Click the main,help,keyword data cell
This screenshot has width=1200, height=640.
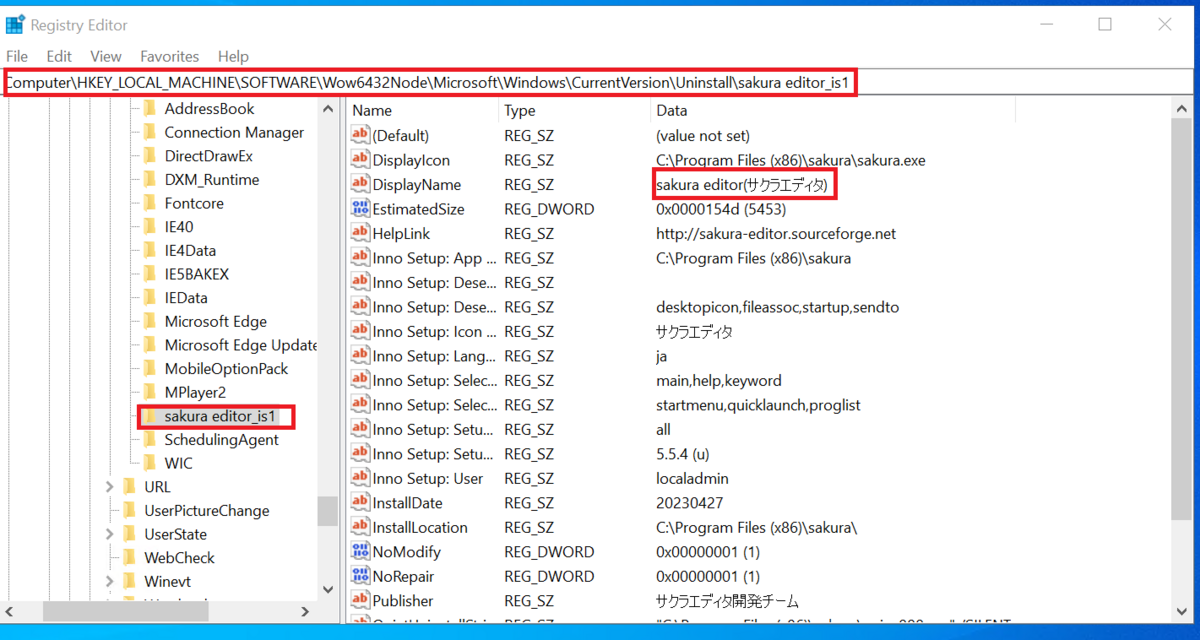[718, 380]
